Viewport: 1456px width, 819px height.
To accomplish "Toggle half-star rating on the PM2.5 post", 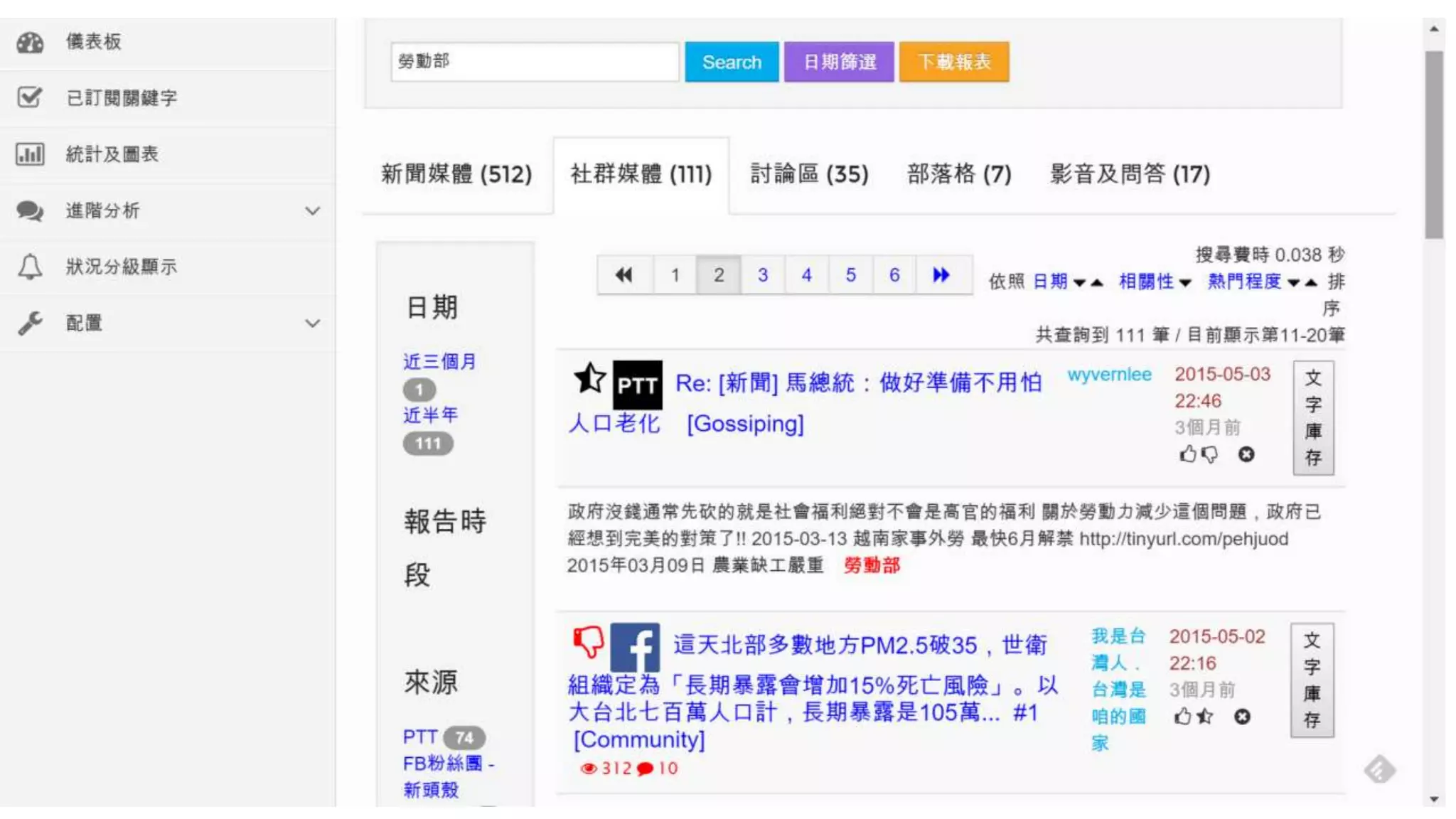I will pos(1204,717).
